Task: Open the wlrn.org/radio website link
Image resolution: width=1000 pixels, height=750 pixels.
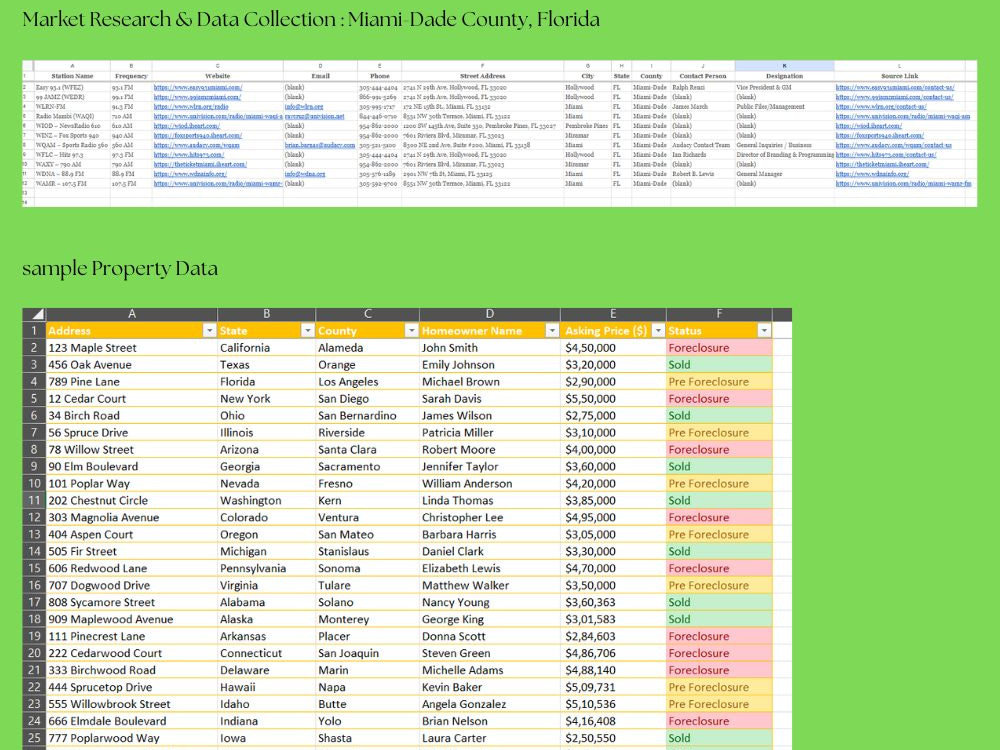Action: (x=191, y=107)
